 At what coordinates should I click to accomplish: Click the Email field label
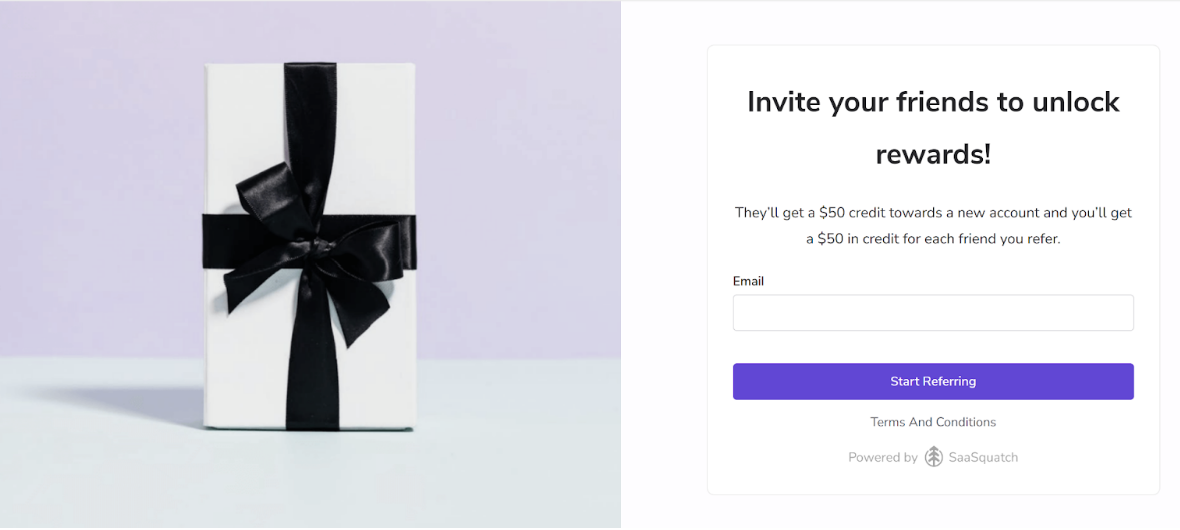(x=748, y=281)
